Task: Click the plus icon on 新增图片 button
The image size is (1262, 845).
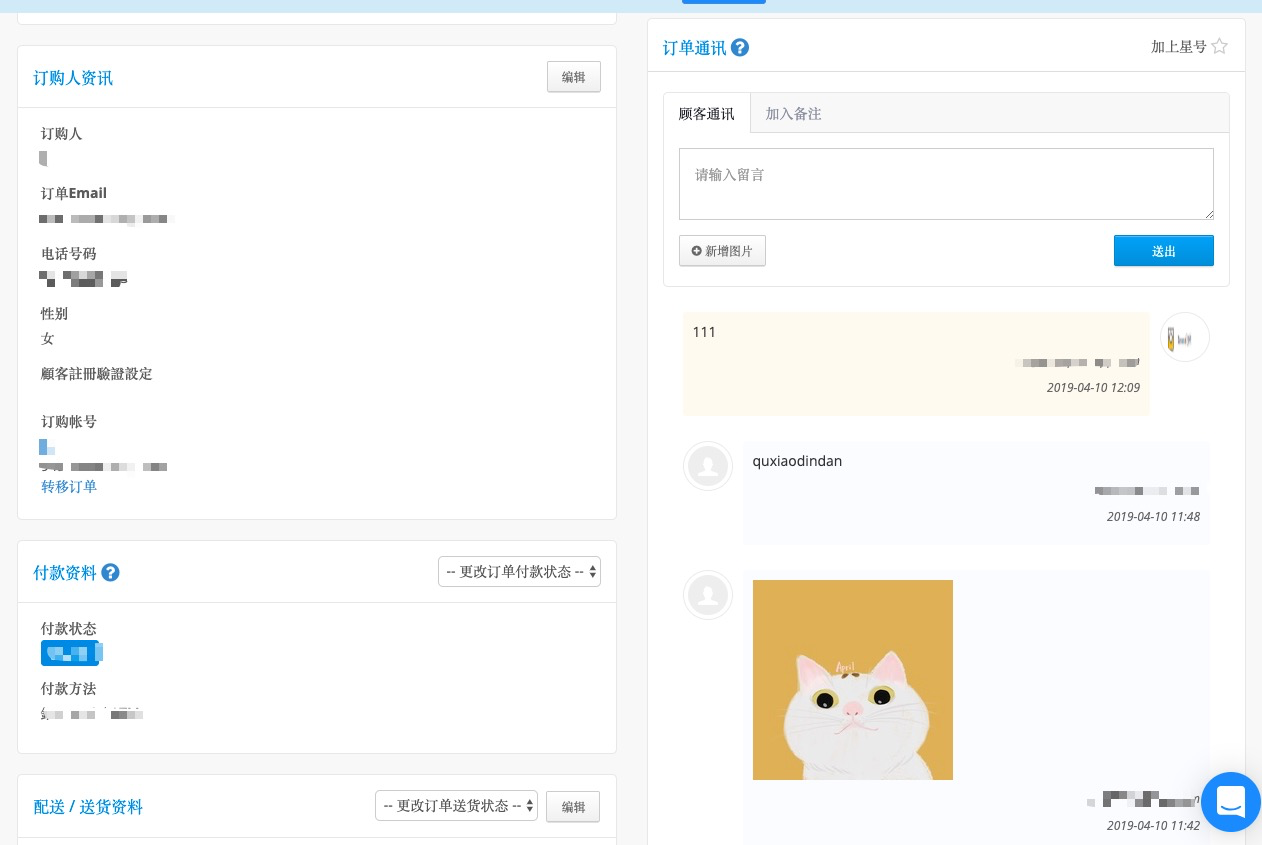Action: pyautogui.click(x=697, y=251)
